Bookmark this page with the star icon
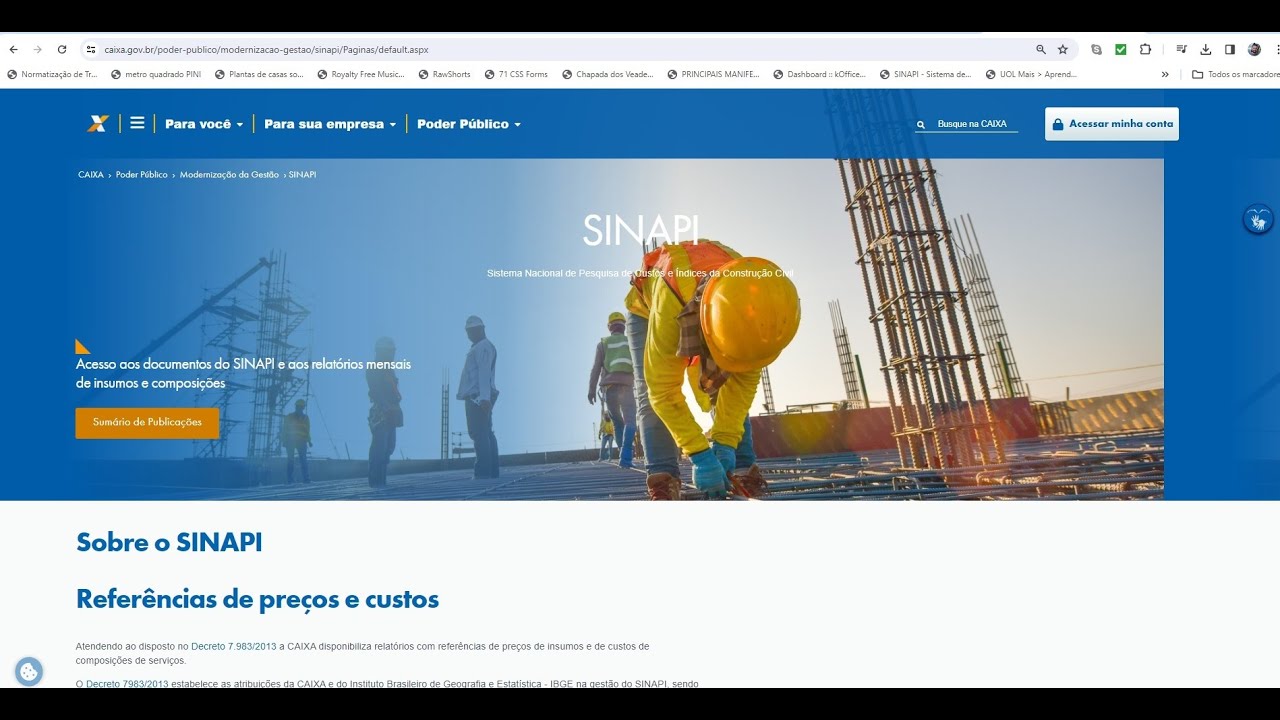 (x=1063, y=49)
